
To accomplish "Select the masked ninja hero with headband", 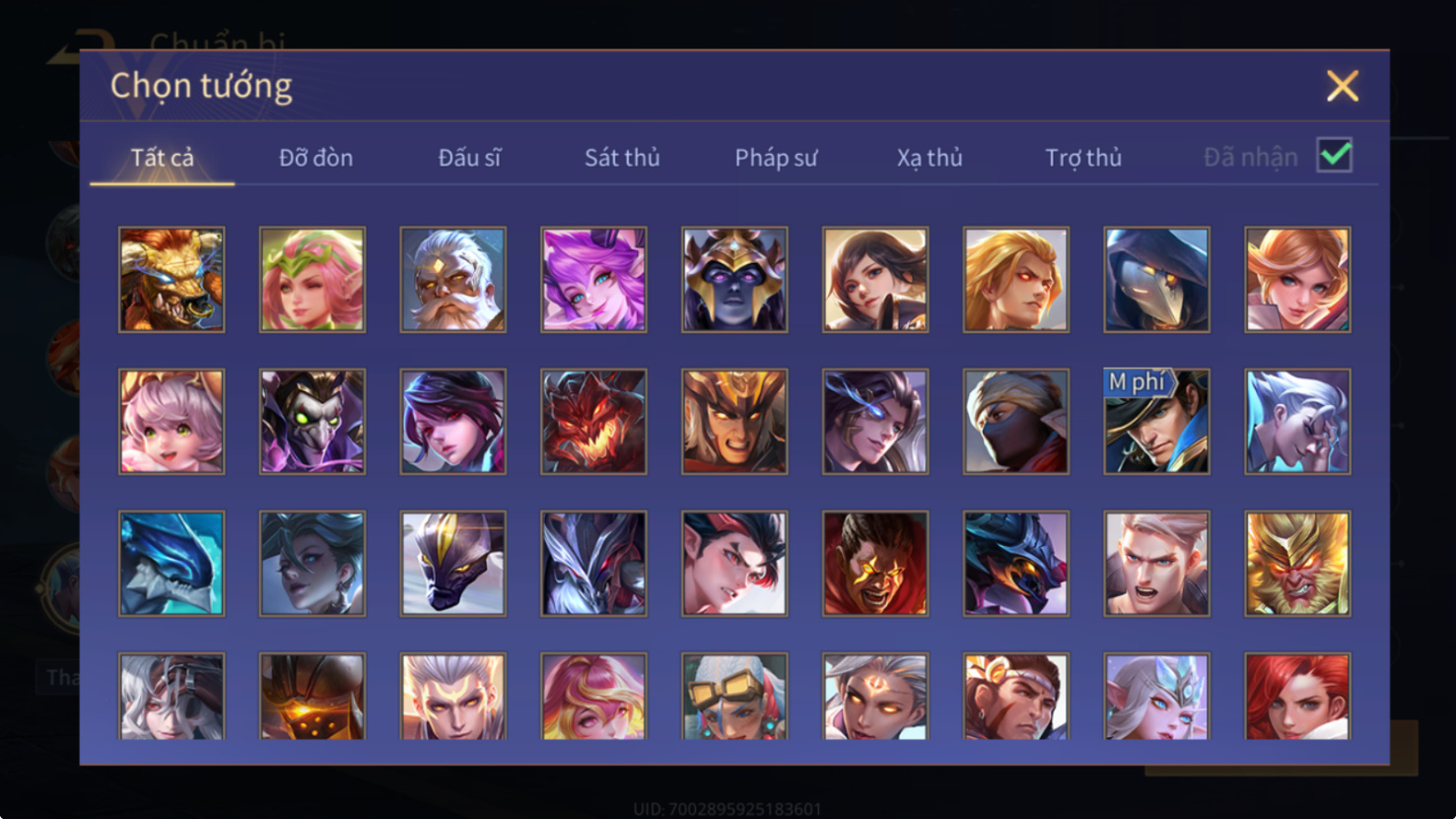I will point(1016,422).
